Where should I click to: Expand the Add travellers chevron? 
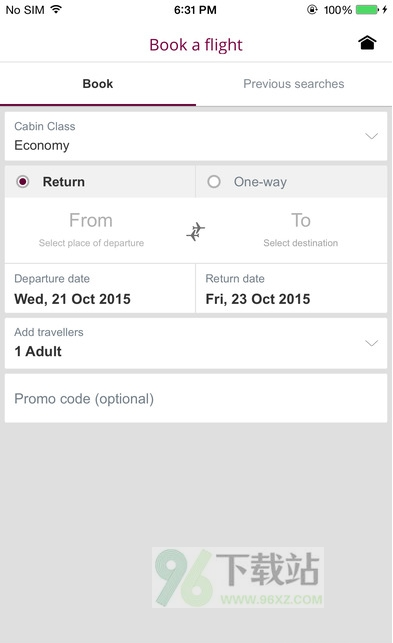pyautogui.click(x=371, y=343)
